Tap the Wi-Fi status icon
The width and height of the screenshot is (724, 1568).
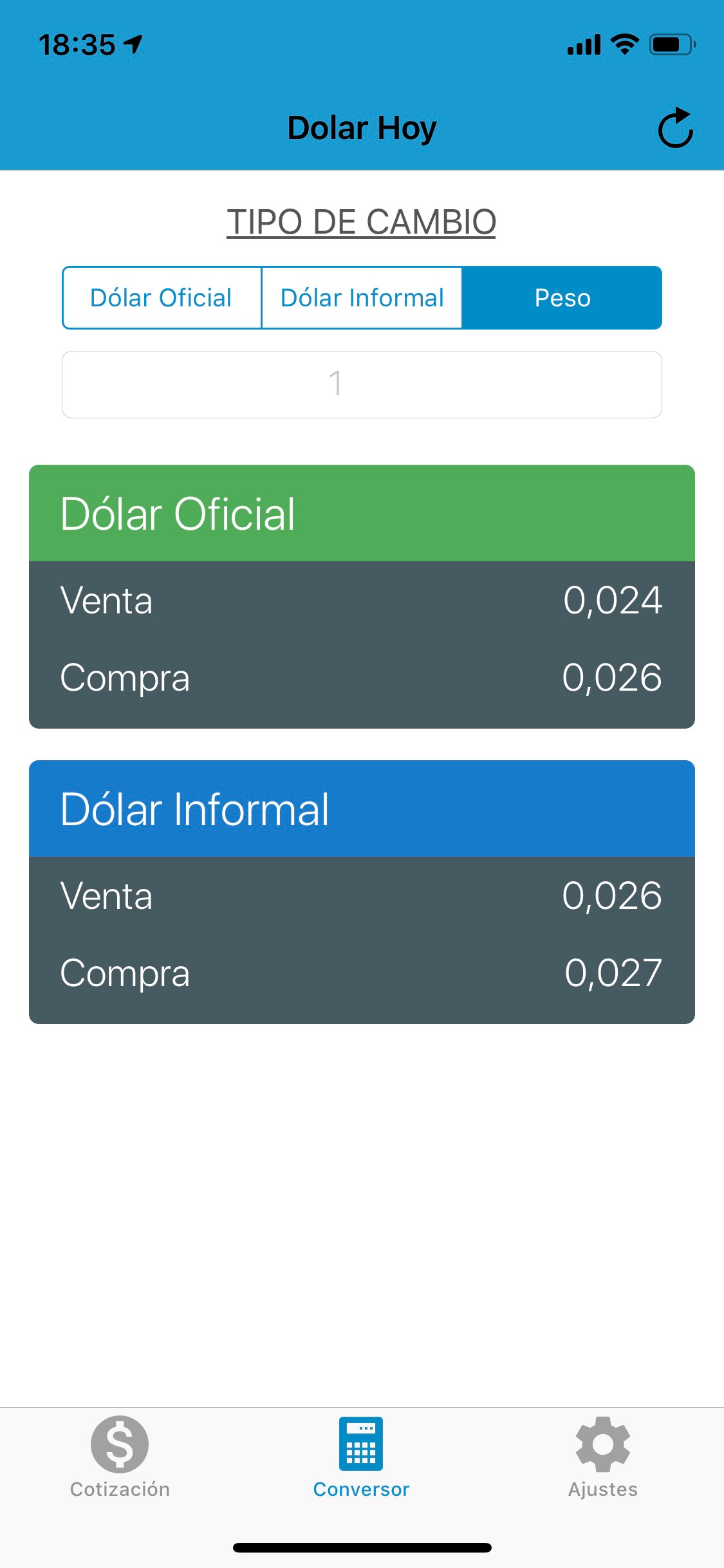click(624, 44)
